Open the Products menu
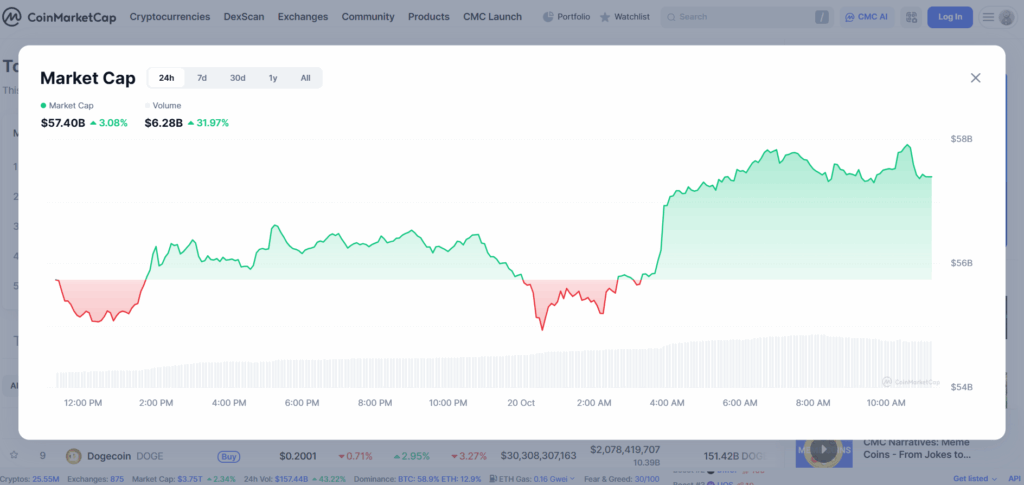The image size is (1024, 485). [x=428, y=17]
